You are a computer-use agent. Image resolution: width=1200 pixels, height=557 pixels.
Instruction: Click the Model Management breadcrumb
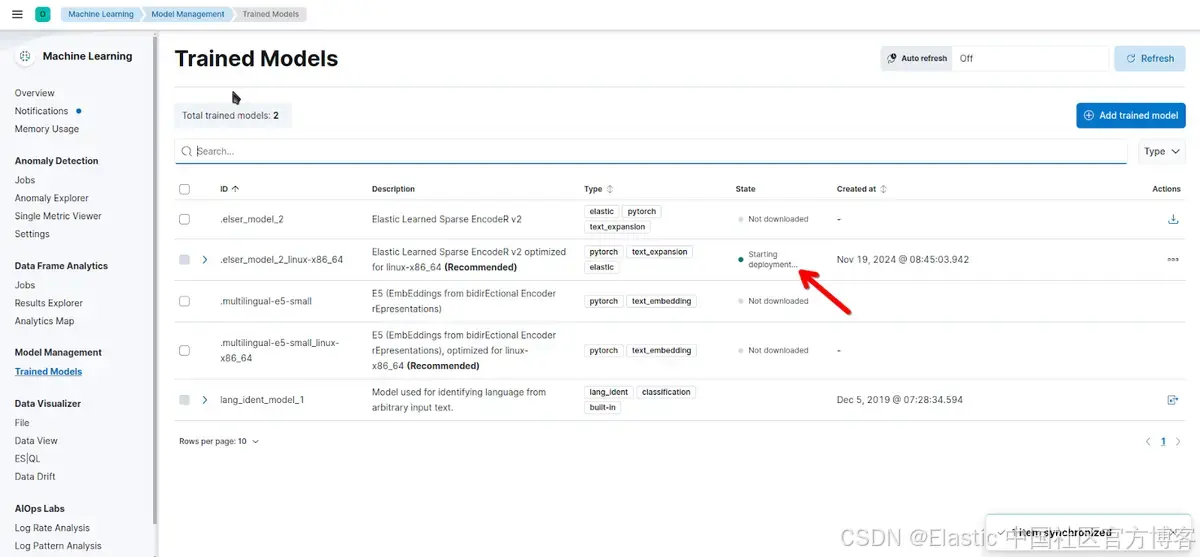pos(187,14)
